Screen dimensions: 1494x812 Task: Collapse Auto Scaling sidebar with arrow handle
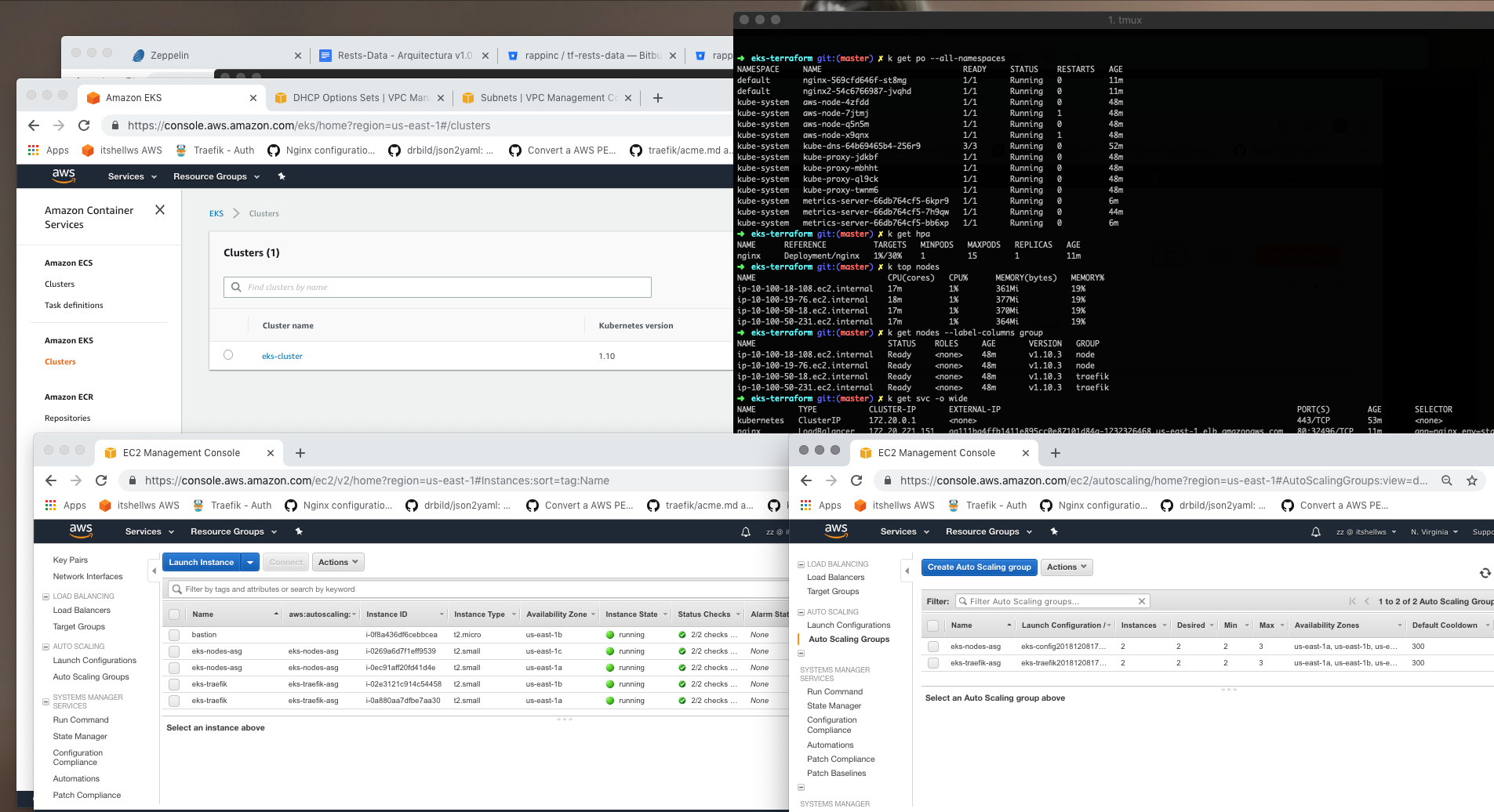pyautogui.click(x=907, y=571)
